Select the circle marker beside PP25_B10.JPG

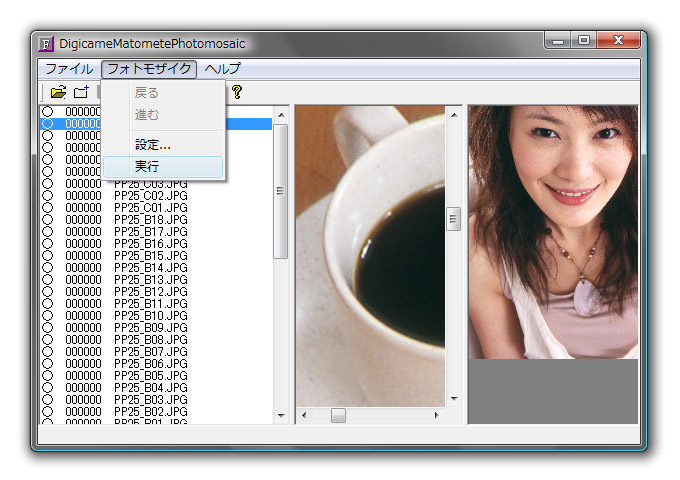(x=47, y=316)
